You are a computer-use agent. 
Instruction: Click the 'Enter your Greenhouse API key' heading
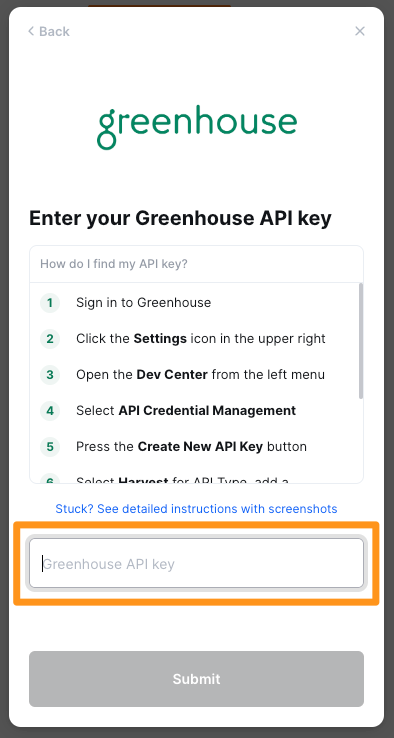coord(180,219)
